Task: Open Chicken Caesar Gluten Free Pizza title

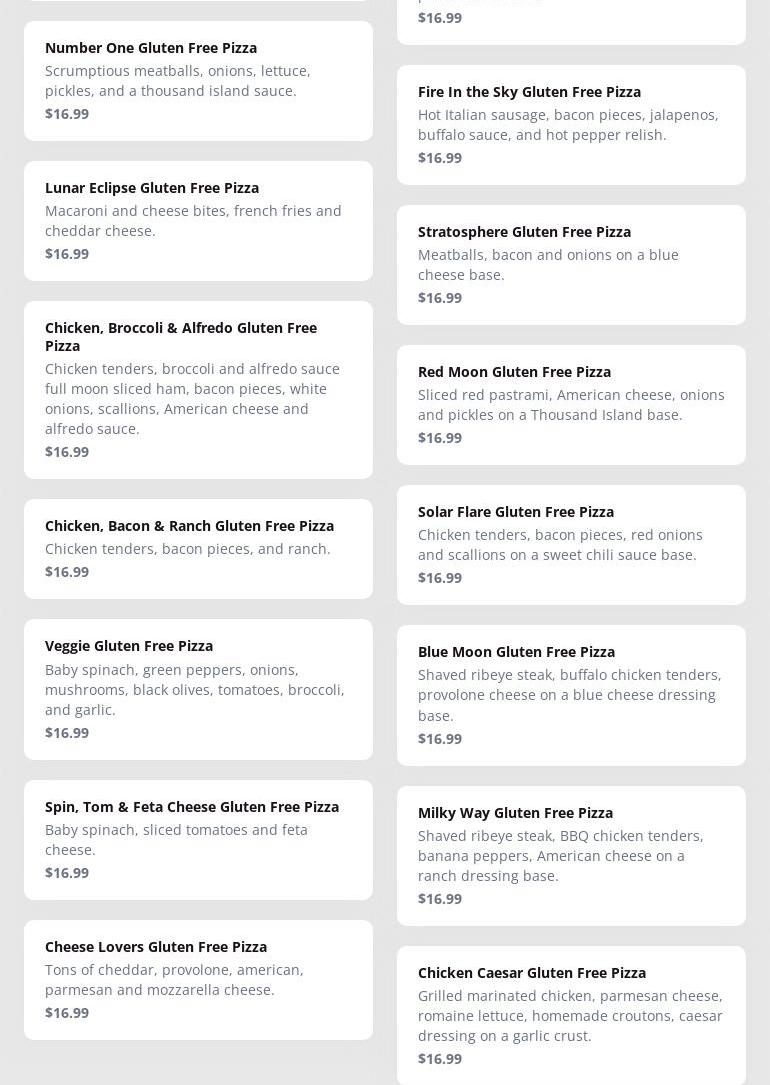Action: pos(532,973)
